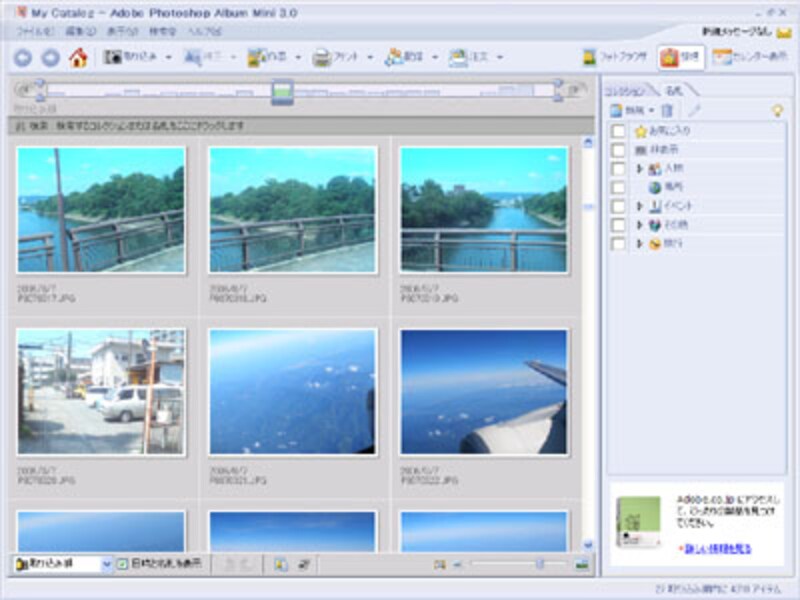
Task: Switch to the コレクション tab
Action: [x=626, y=91]
